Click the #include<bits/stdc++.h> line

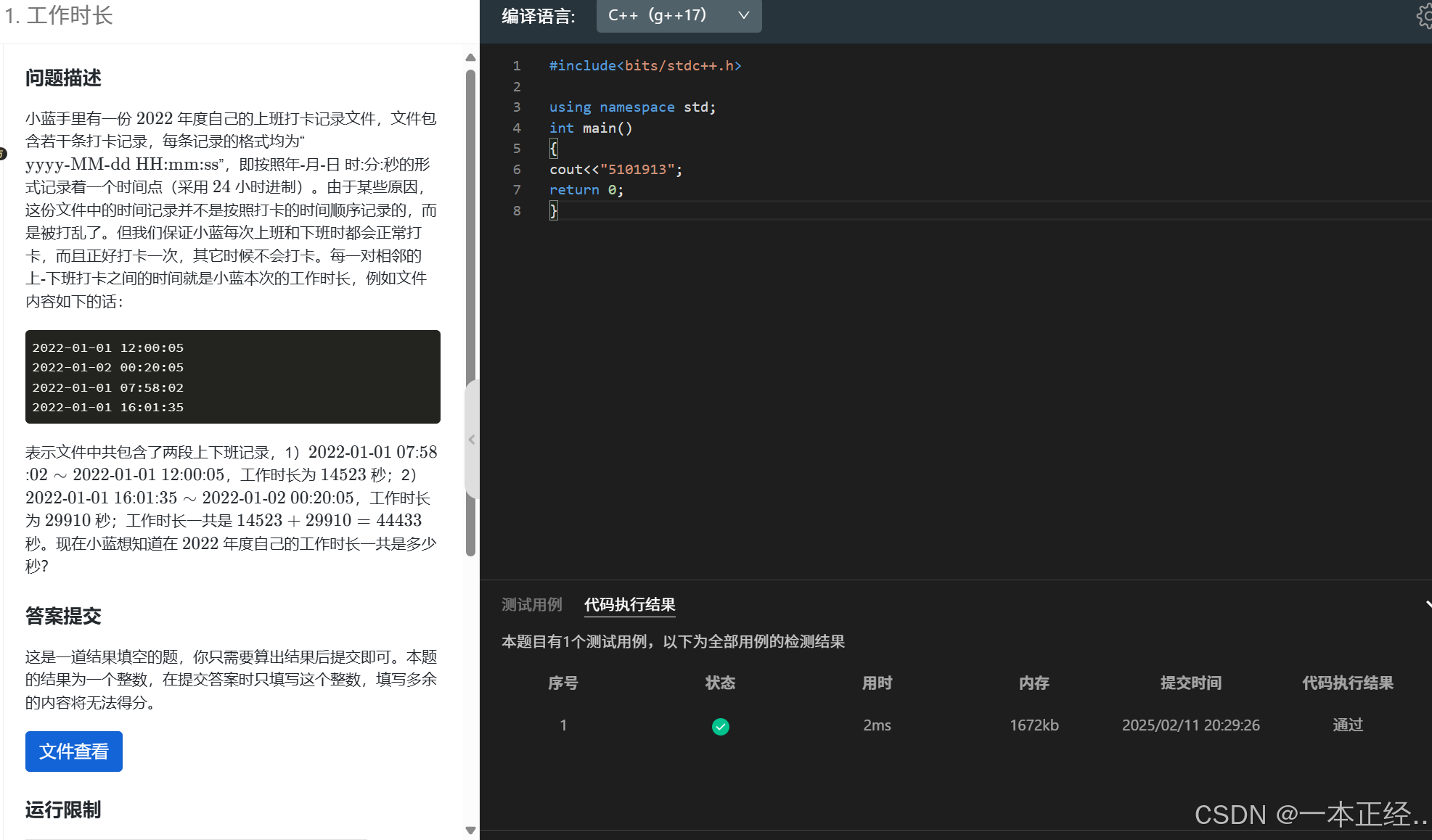(645, 65)
